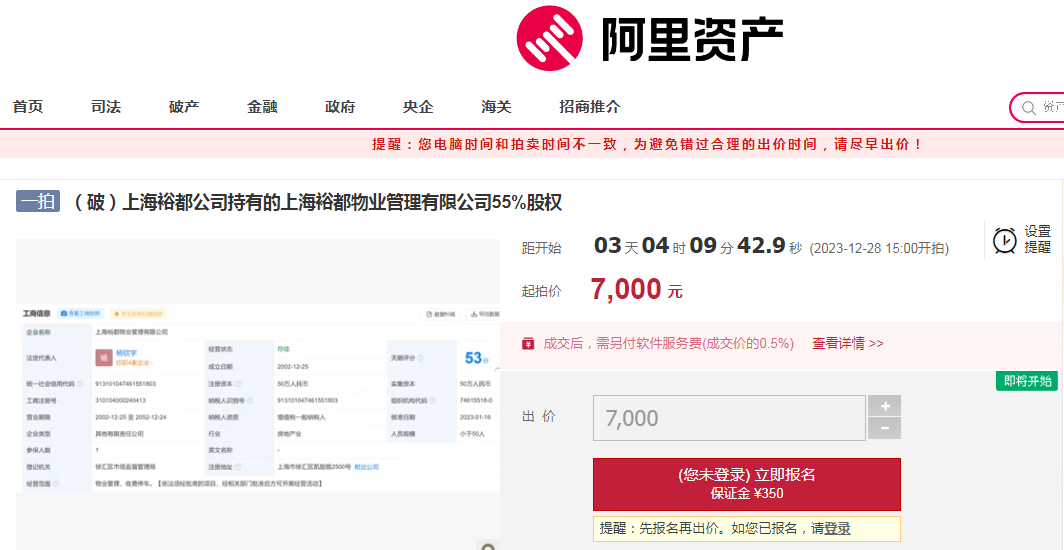Click the plus button to raise bid

[884, 406]
